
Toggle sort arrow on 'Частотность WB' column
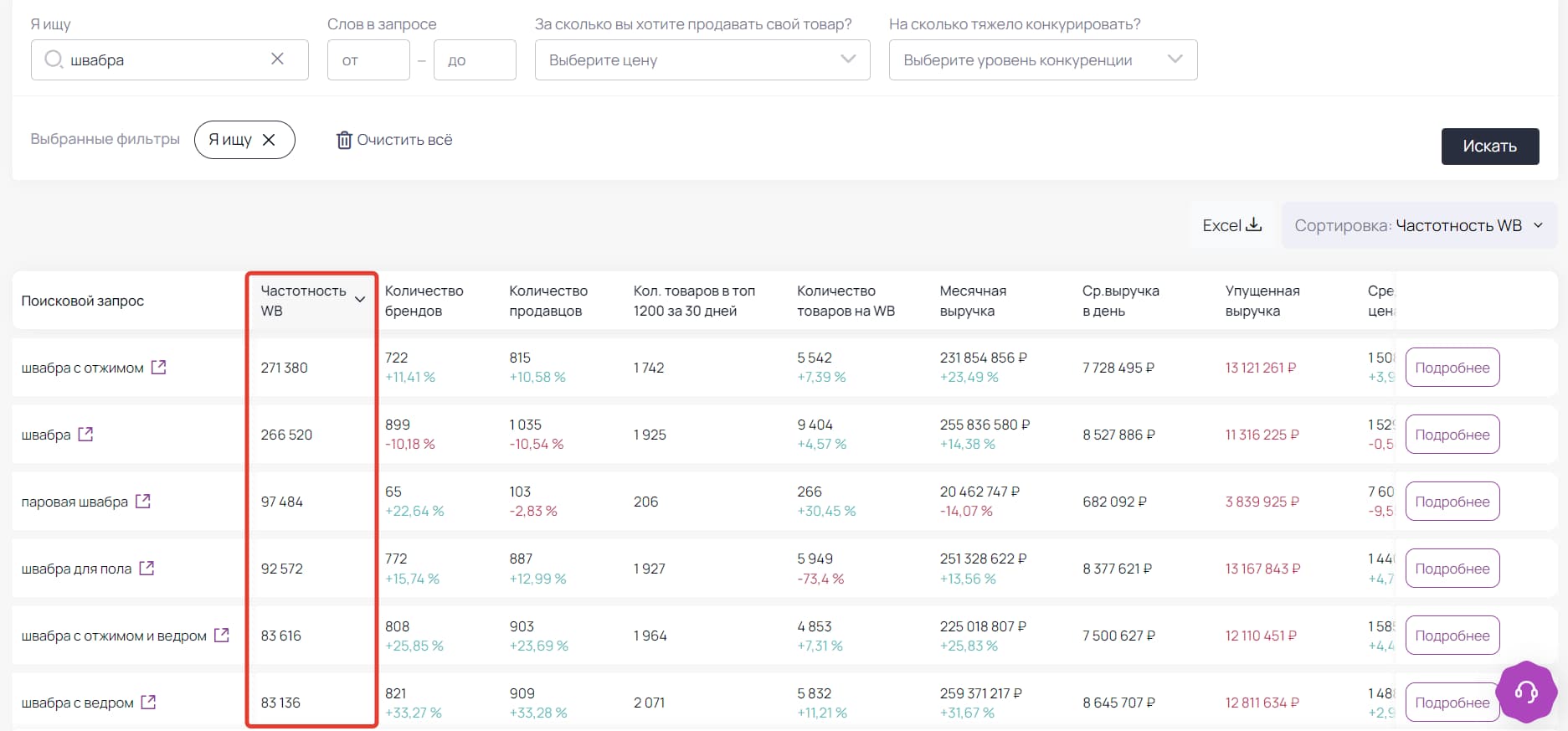click(x=360, y=300)
